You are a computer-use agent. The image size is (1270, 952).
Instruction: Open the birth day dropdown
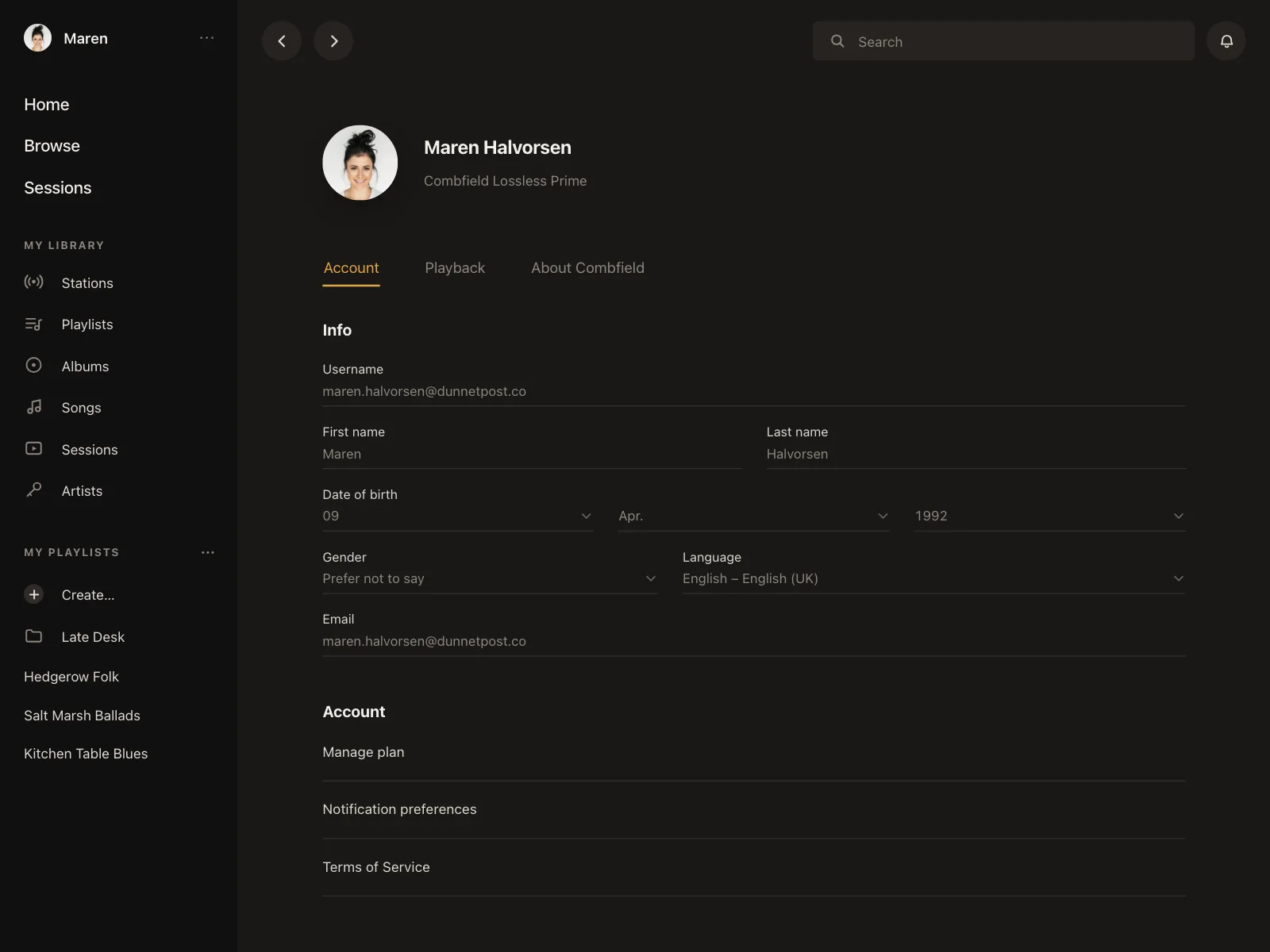[x=458, y=516]
